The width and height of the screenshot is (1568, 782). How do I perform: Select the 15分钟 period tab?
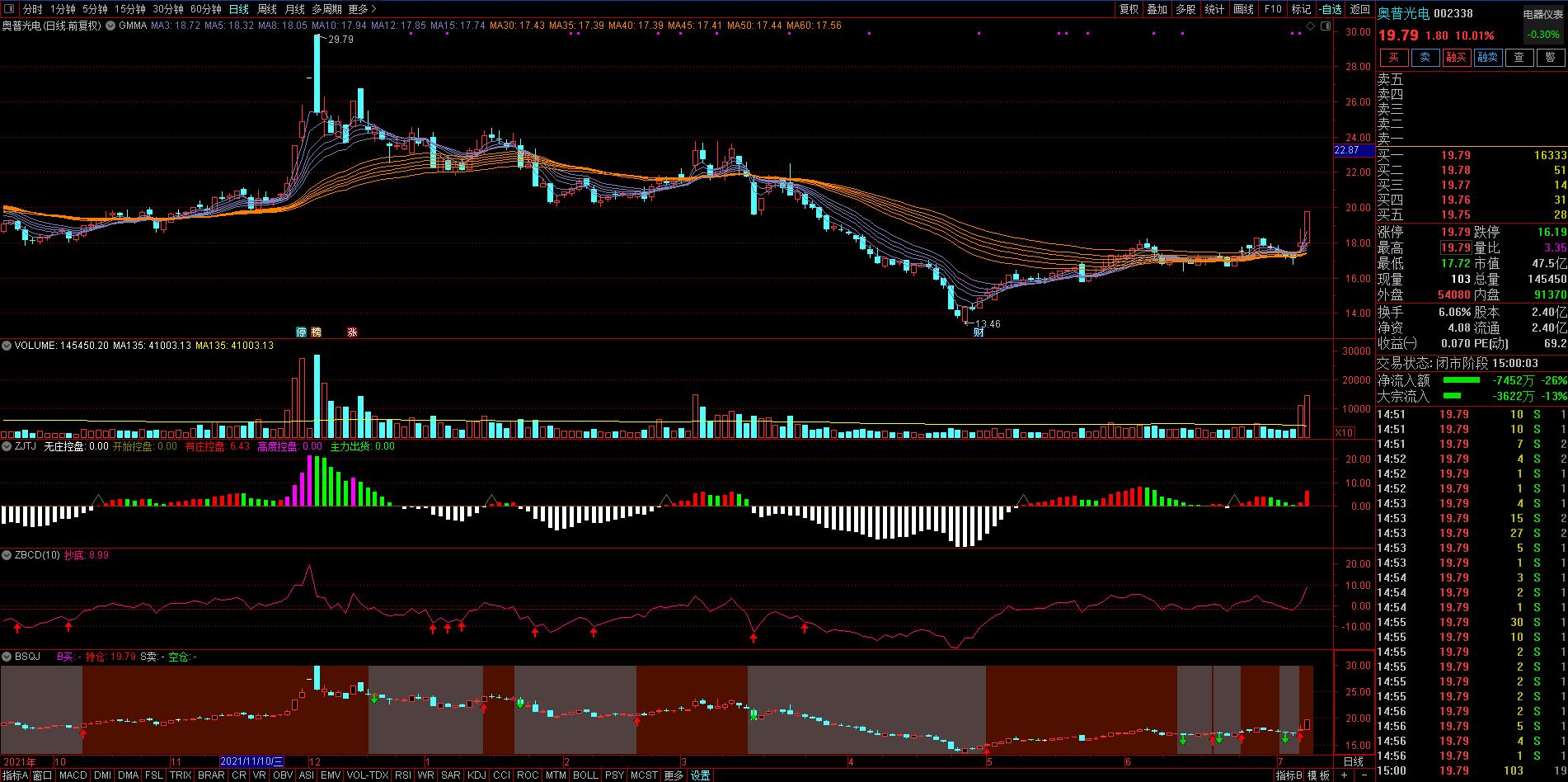129,9
